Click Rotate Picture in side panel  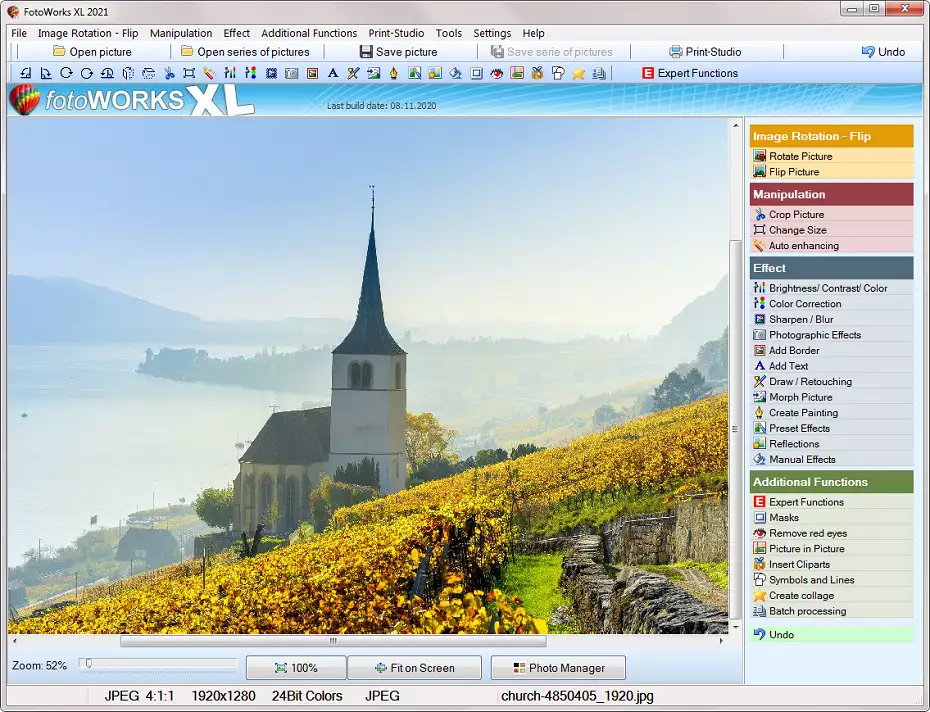coord(800,156)
